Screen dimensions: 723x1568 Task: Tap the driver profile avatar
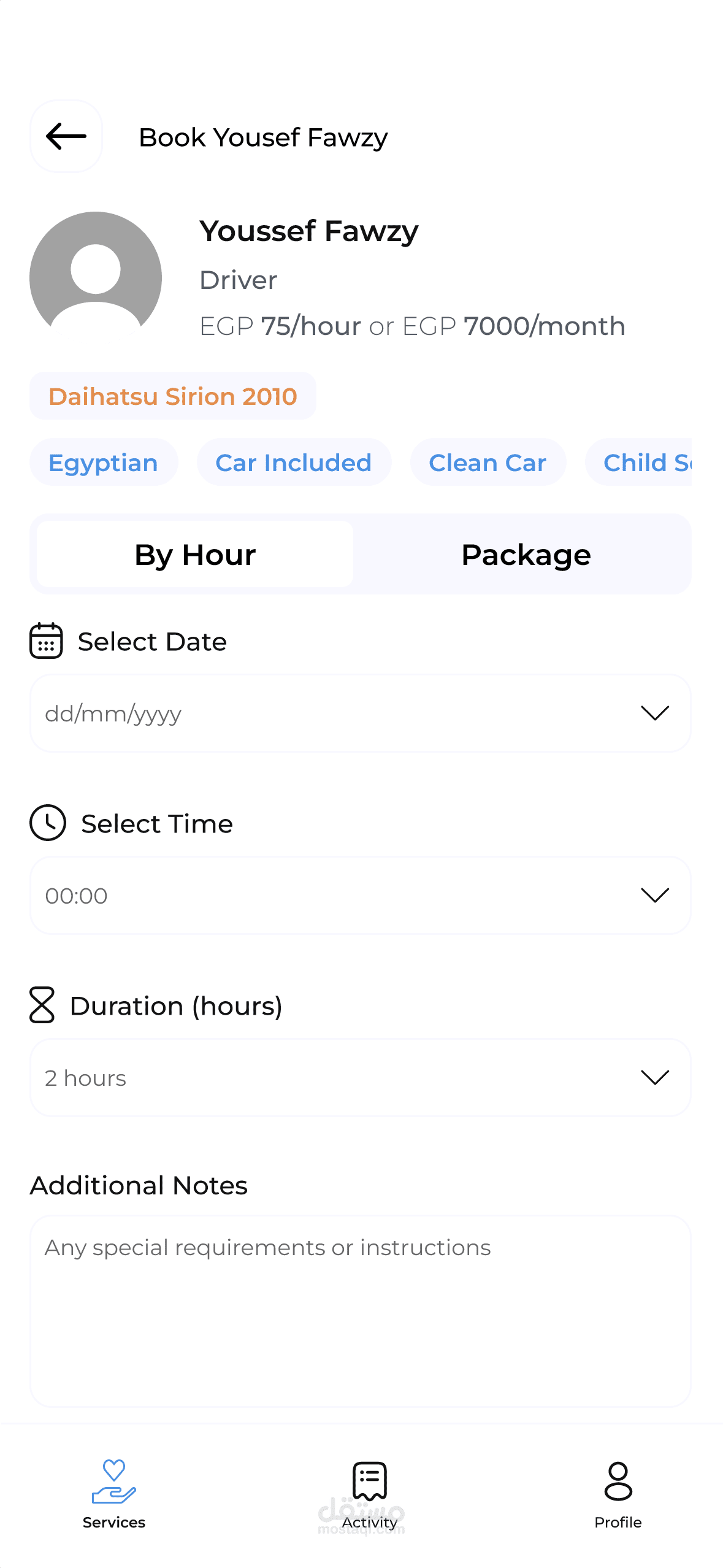pyautogui.click(x=96, y=277)
